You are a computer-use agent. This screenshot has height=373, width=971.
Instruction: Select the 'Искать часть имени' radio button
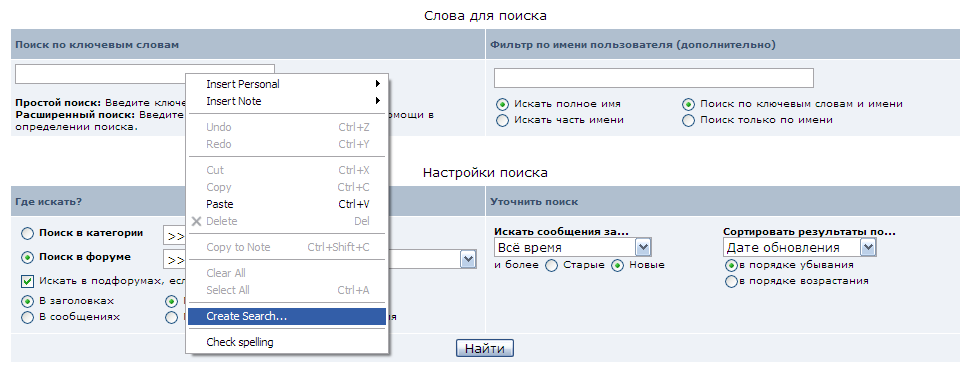pos(503,120)
